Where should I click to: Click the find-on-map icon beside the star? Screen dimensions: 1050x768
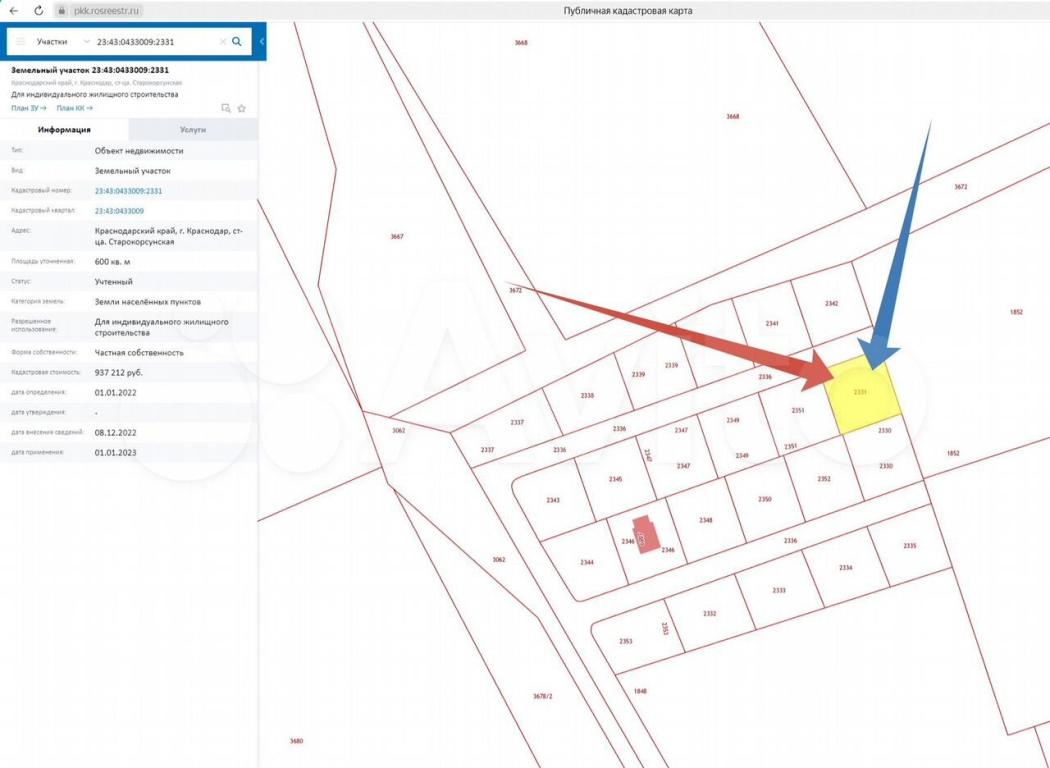click(x=226, y=108)
